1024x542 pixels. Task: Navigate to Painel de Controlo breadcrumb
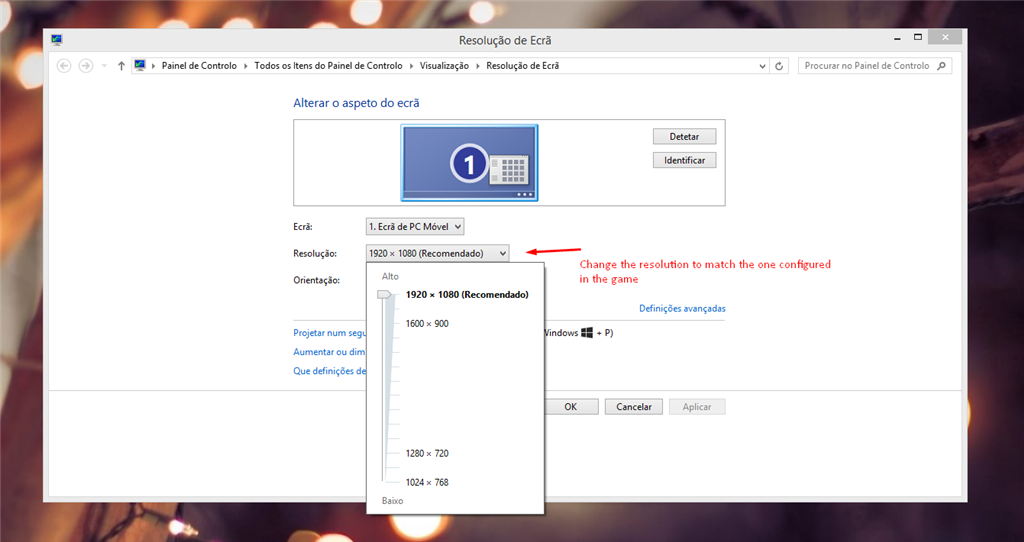pyautogui.click(x=199, y=66)
